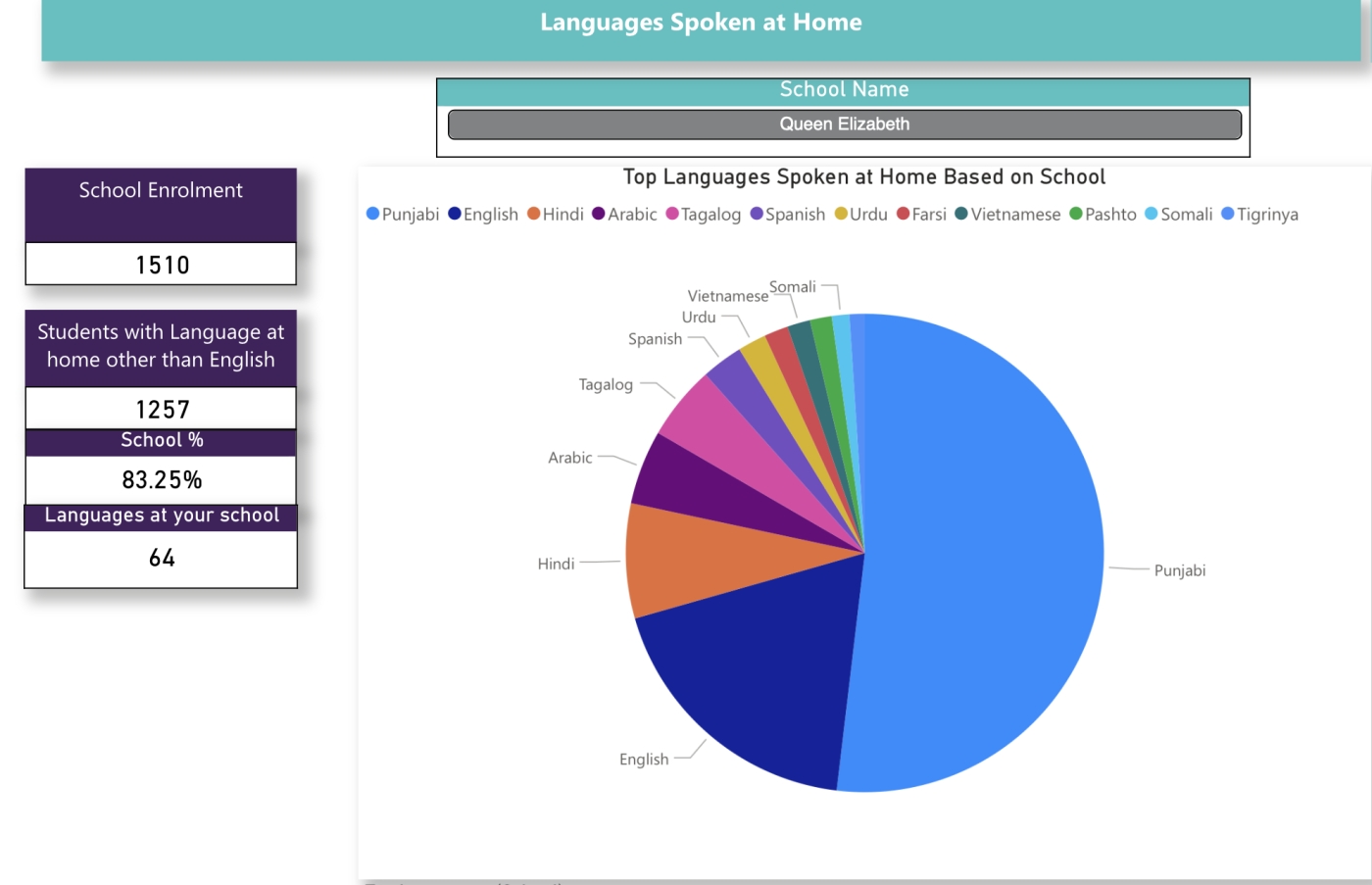Image resolution: width=1372 pixels, height=885 pixels.
Task: Select the dark purple Arabic pie slice
Action: click(x=706, y=482)
